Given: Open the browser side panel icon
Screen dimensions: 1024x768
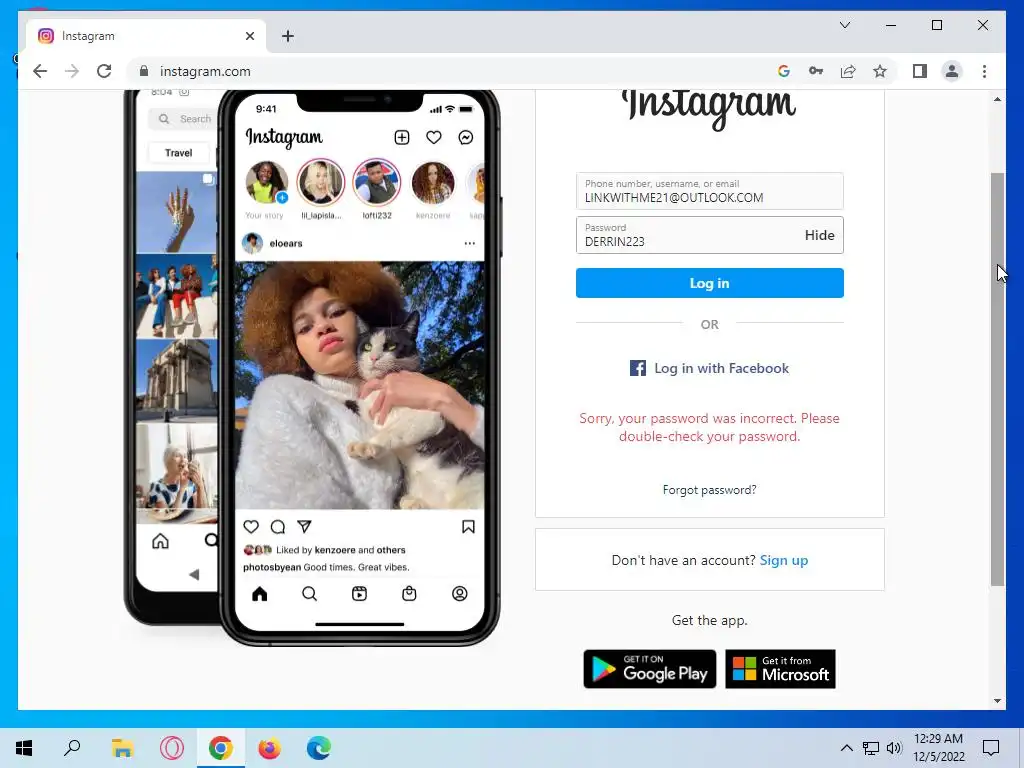Looking at the screenshot, I should (920, 71).
